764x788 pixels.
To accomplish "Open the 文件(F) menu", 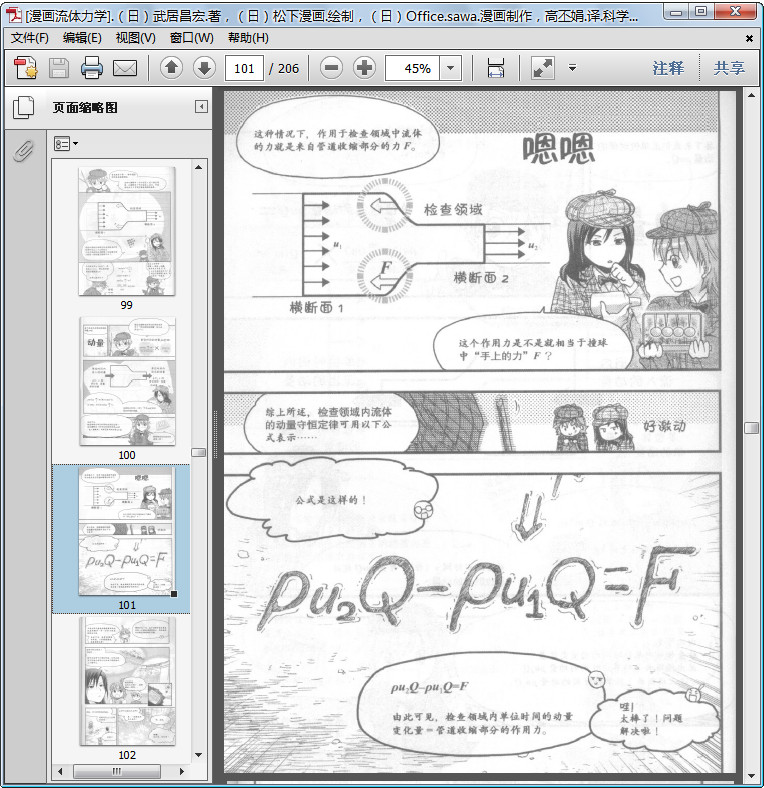I will [30, 38].
